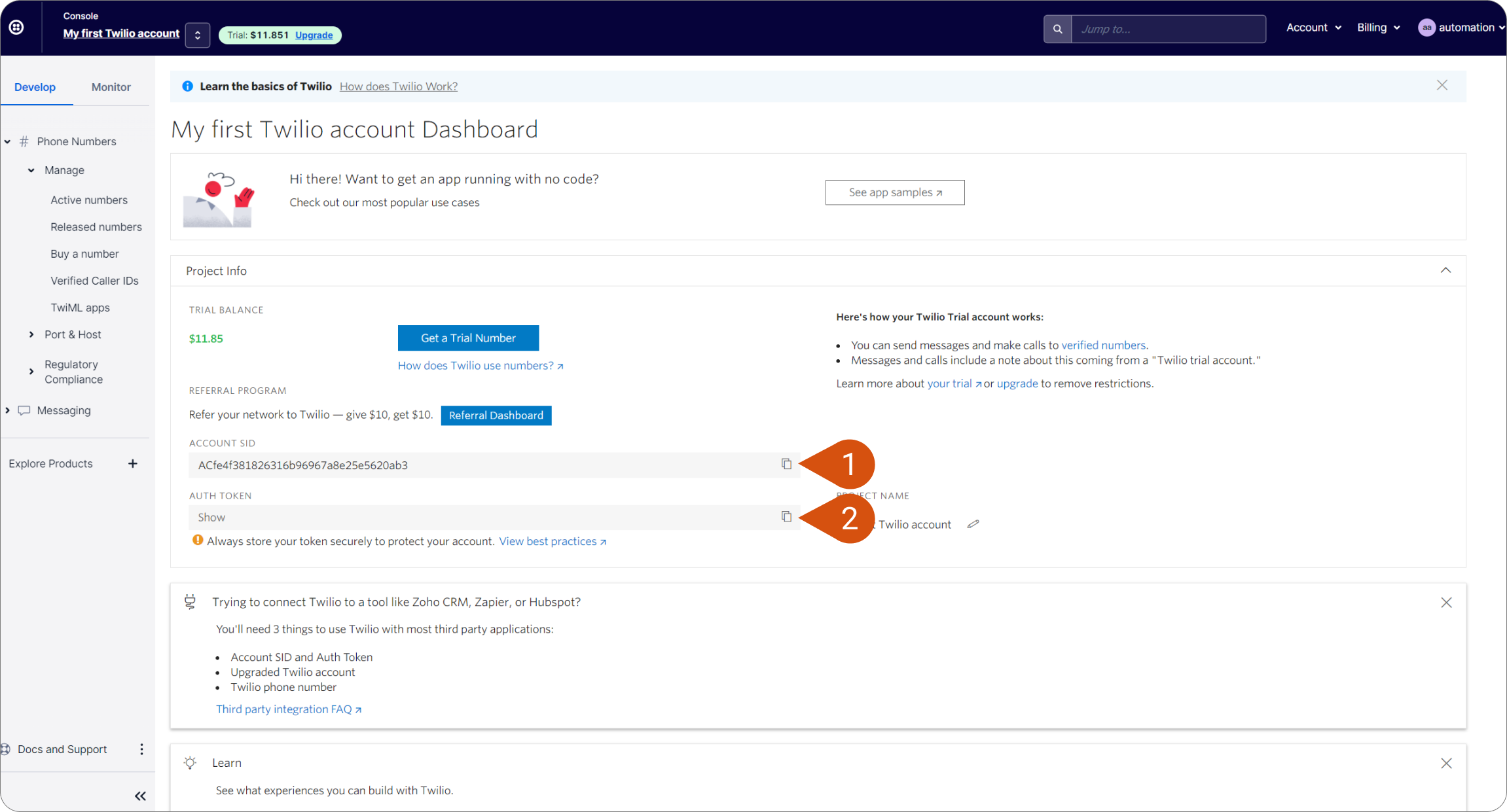Switch to the Monitor tab

click(x=111, y=87)
